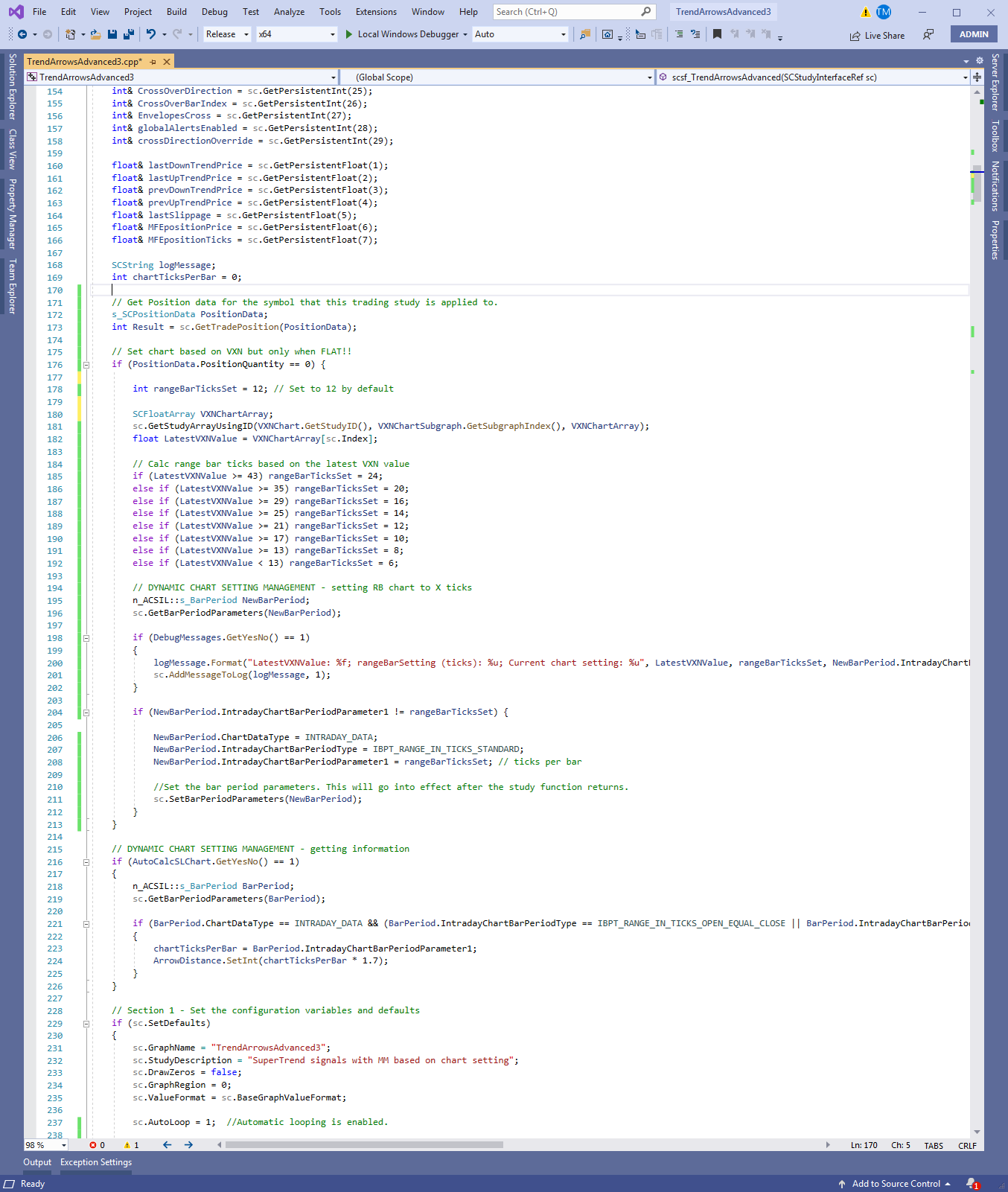
Task: Click the horizontal scrollbar thumb in the editor
Action: pos(364,1145)
